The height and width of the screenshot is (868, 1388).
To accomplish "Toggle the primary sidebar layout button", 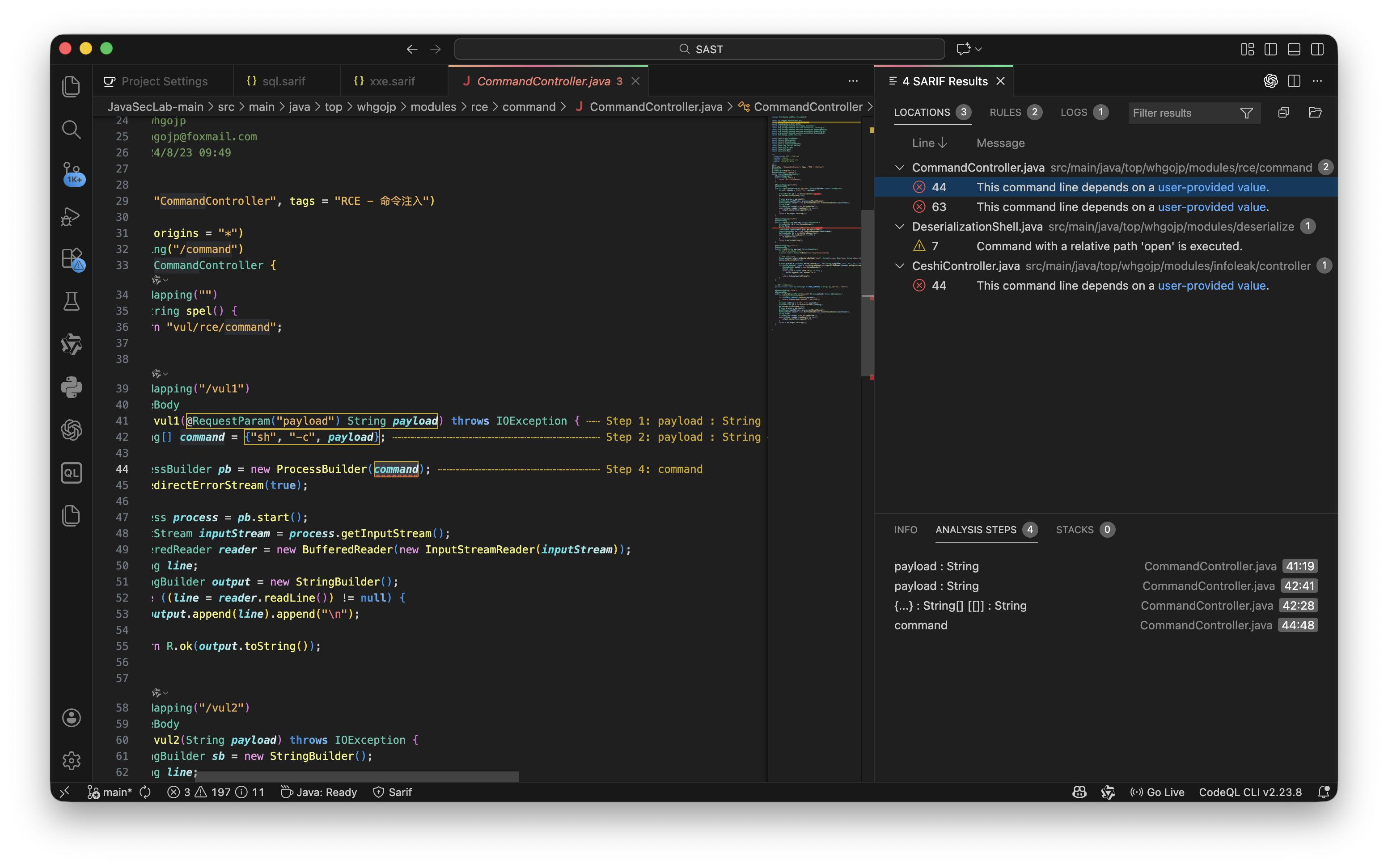I will 1270,49.
